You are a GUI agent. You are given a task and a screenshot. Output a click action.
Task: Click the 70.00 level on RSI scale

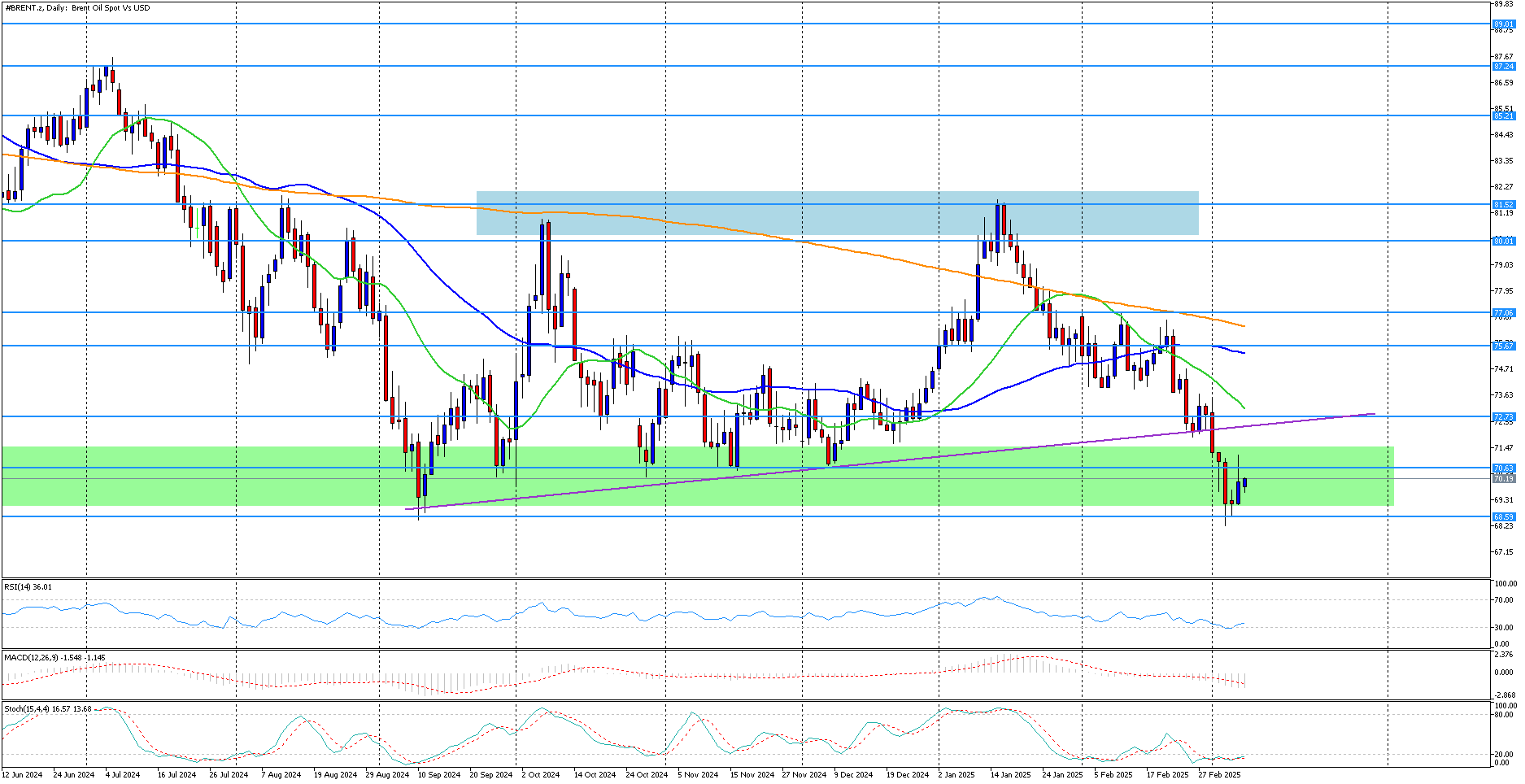[x=1504, y=600]
